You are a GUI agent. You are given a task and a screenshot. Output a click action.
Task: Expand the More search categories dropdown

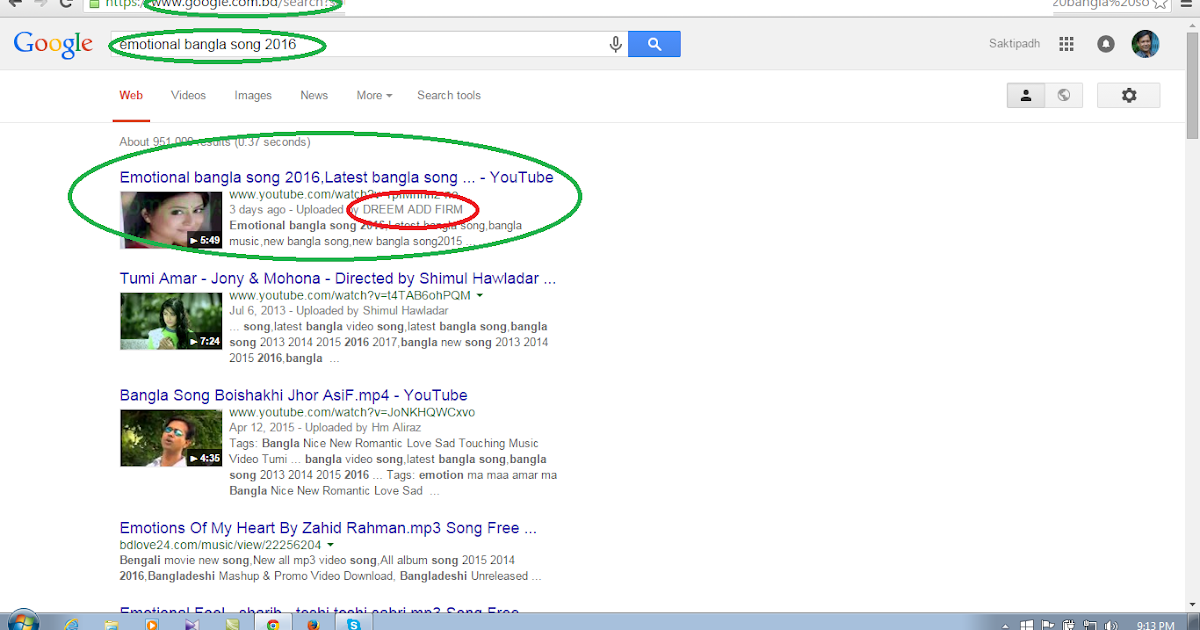[x=374, y=95]
